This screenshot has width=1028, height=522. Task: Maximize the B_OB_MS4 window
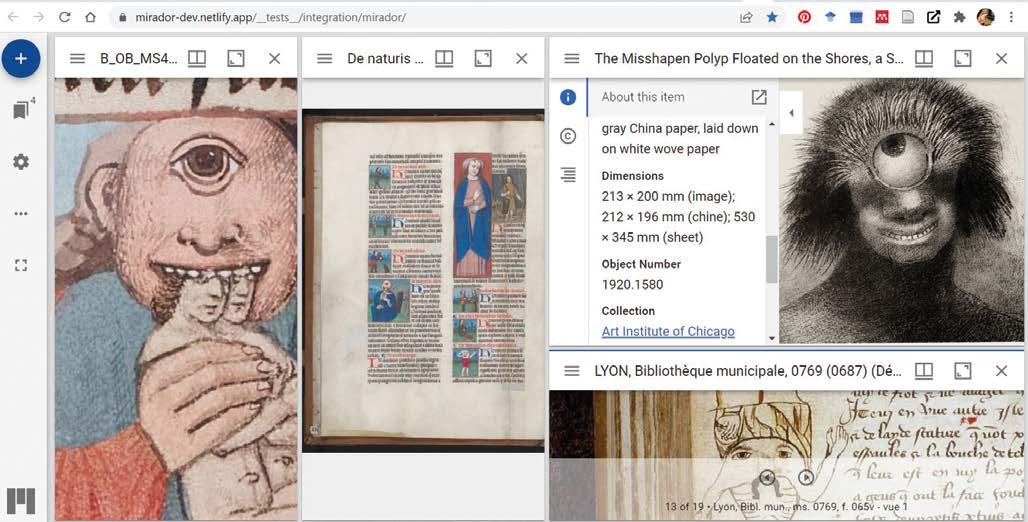click(x=236, y=58)
